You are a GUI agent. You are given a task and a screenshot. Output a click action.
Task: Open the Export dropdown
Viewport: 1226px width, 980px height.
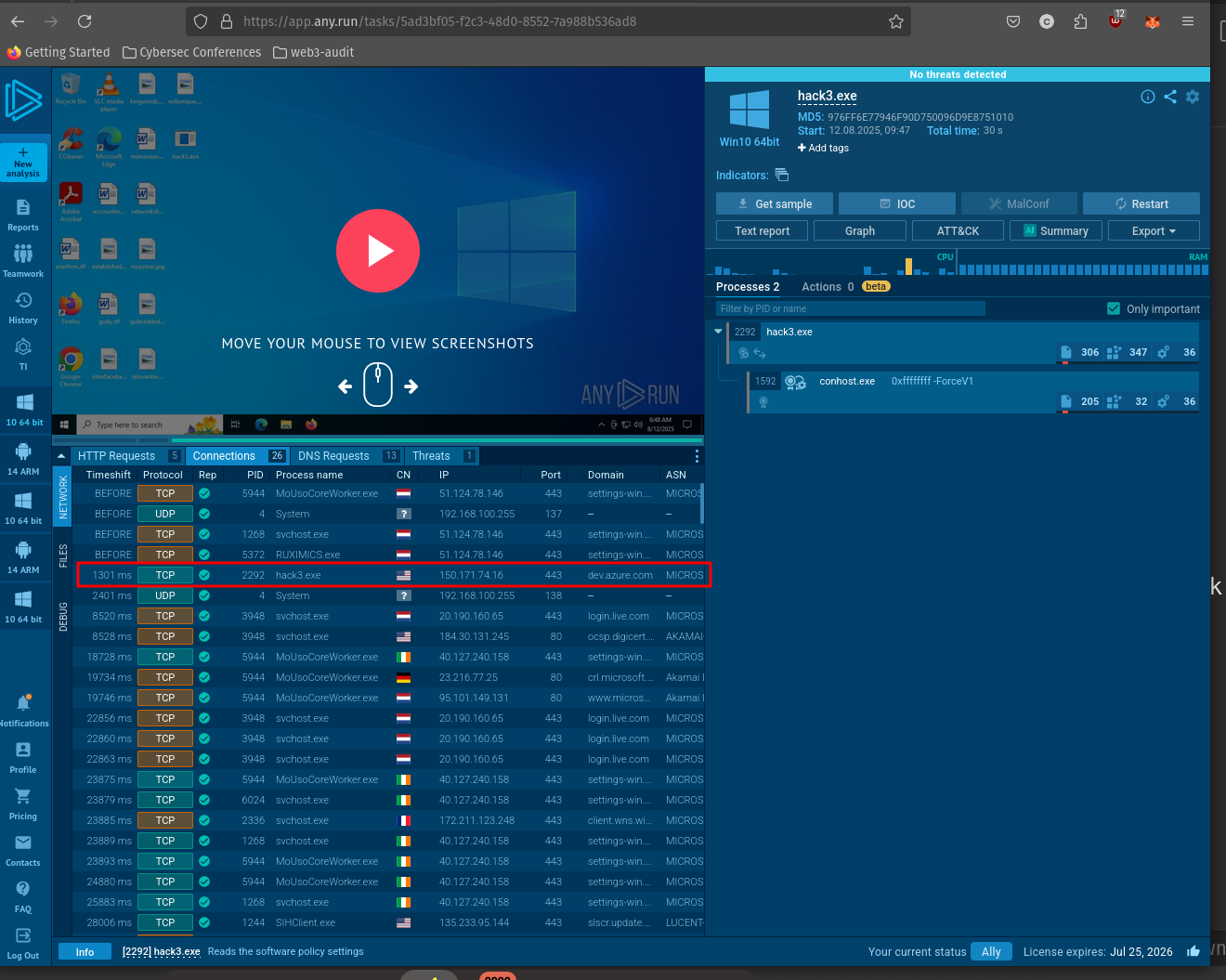[x=1154, y=230]
